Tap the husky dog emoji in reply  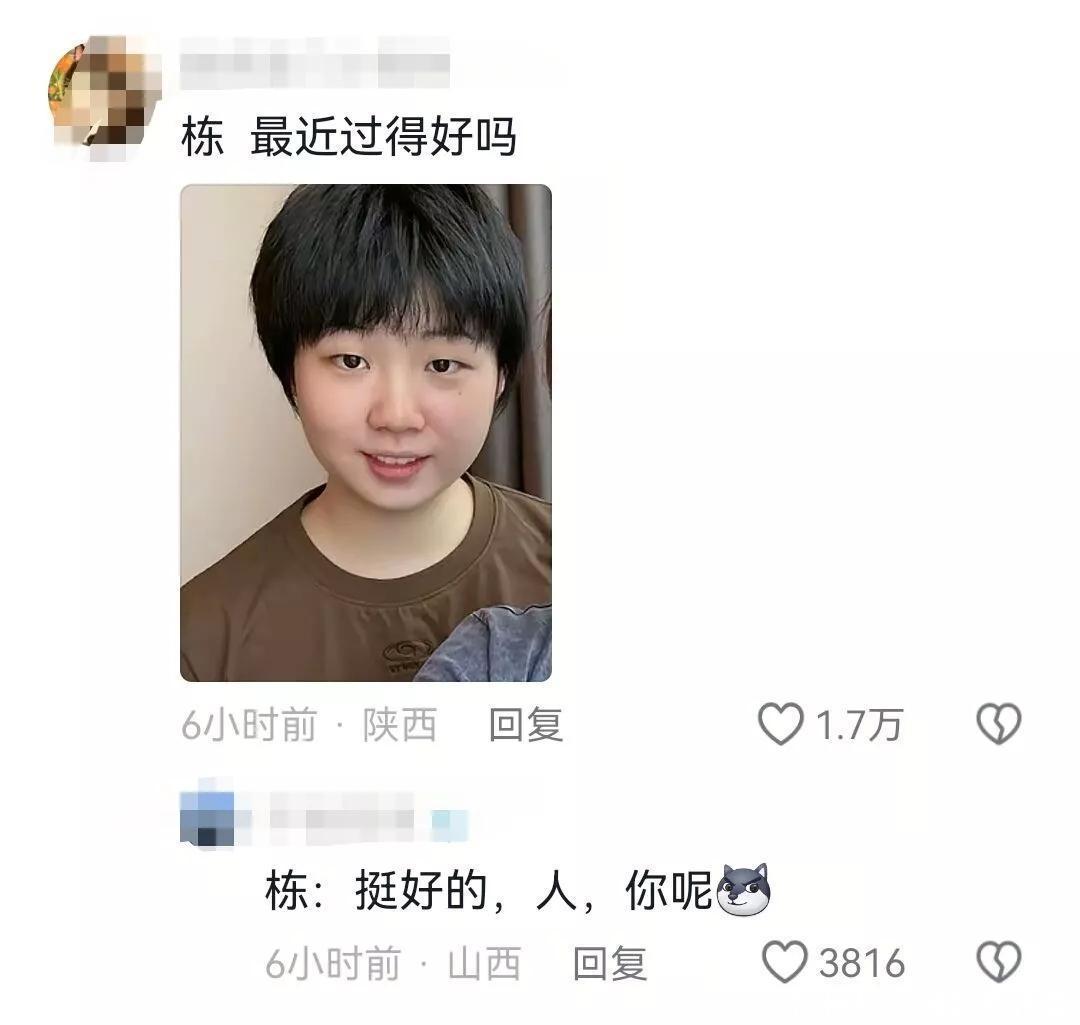pos(743,889)
